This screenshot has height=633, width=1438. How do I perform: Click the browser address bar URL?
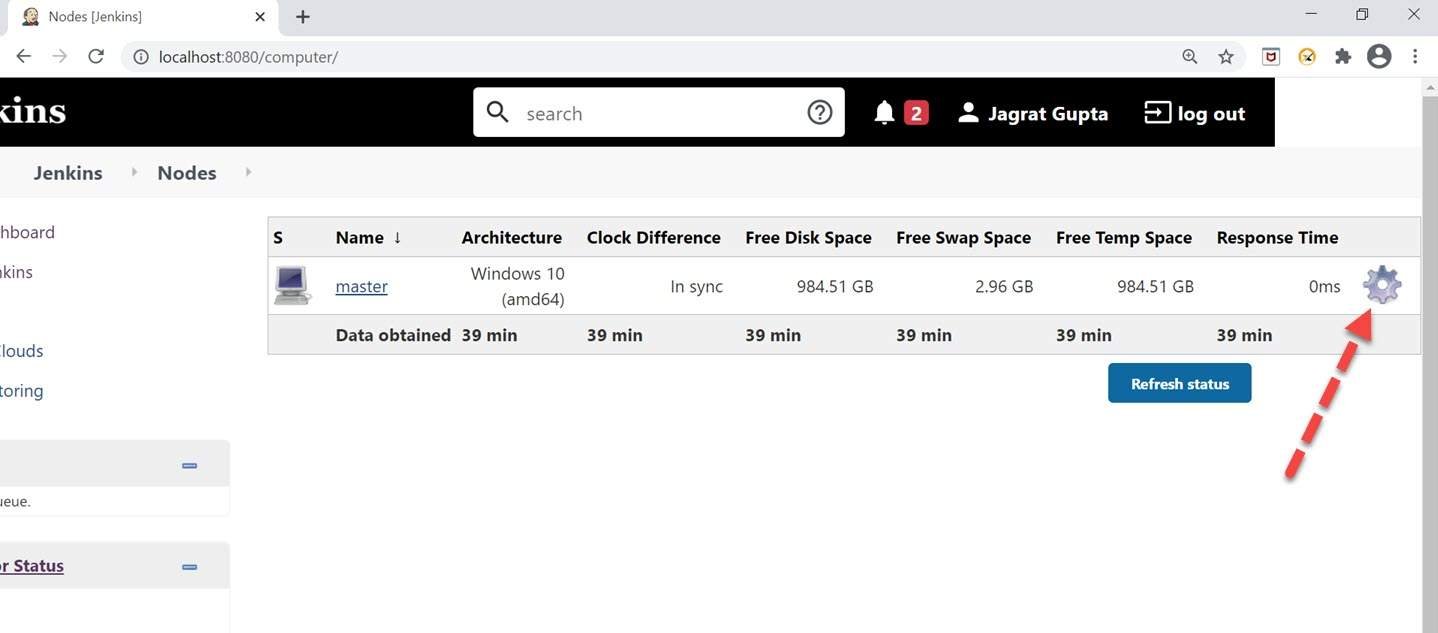(x=248, y=57)
